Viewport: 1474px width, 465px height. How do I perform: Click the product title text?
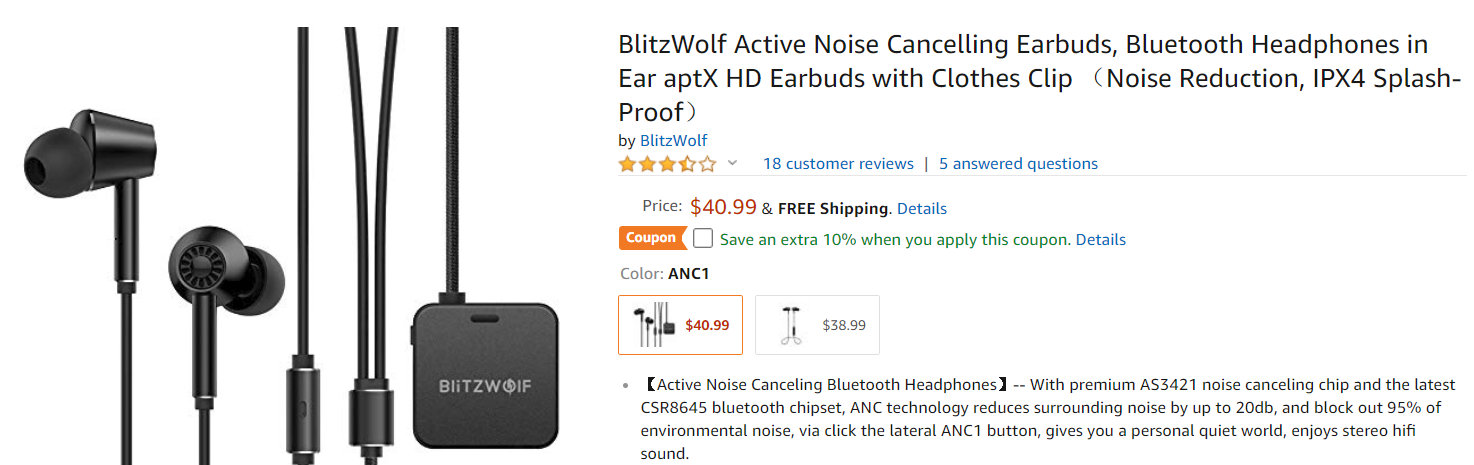(1023, 77)
